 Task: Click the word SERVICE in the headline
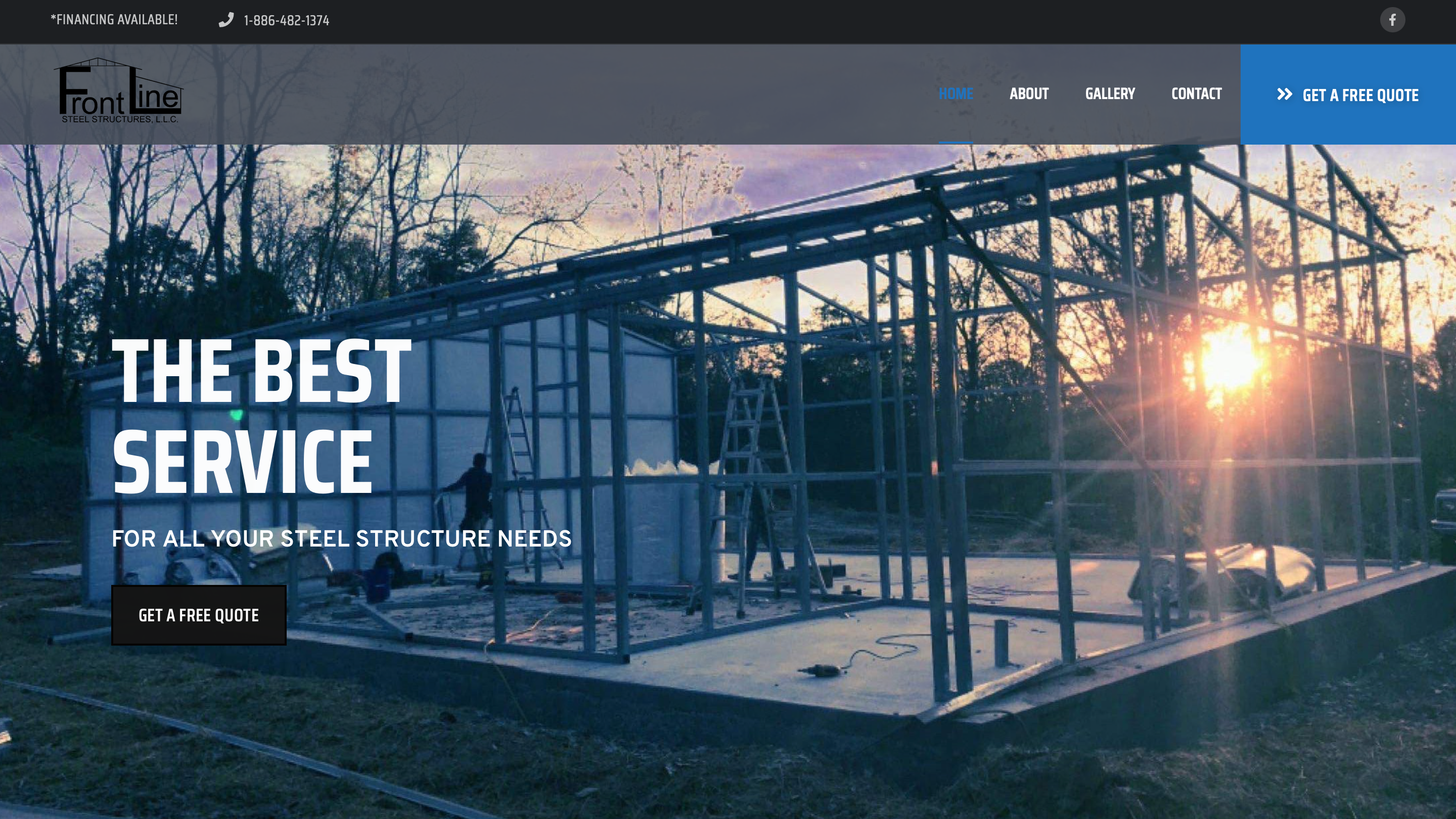tap(243, 462)
